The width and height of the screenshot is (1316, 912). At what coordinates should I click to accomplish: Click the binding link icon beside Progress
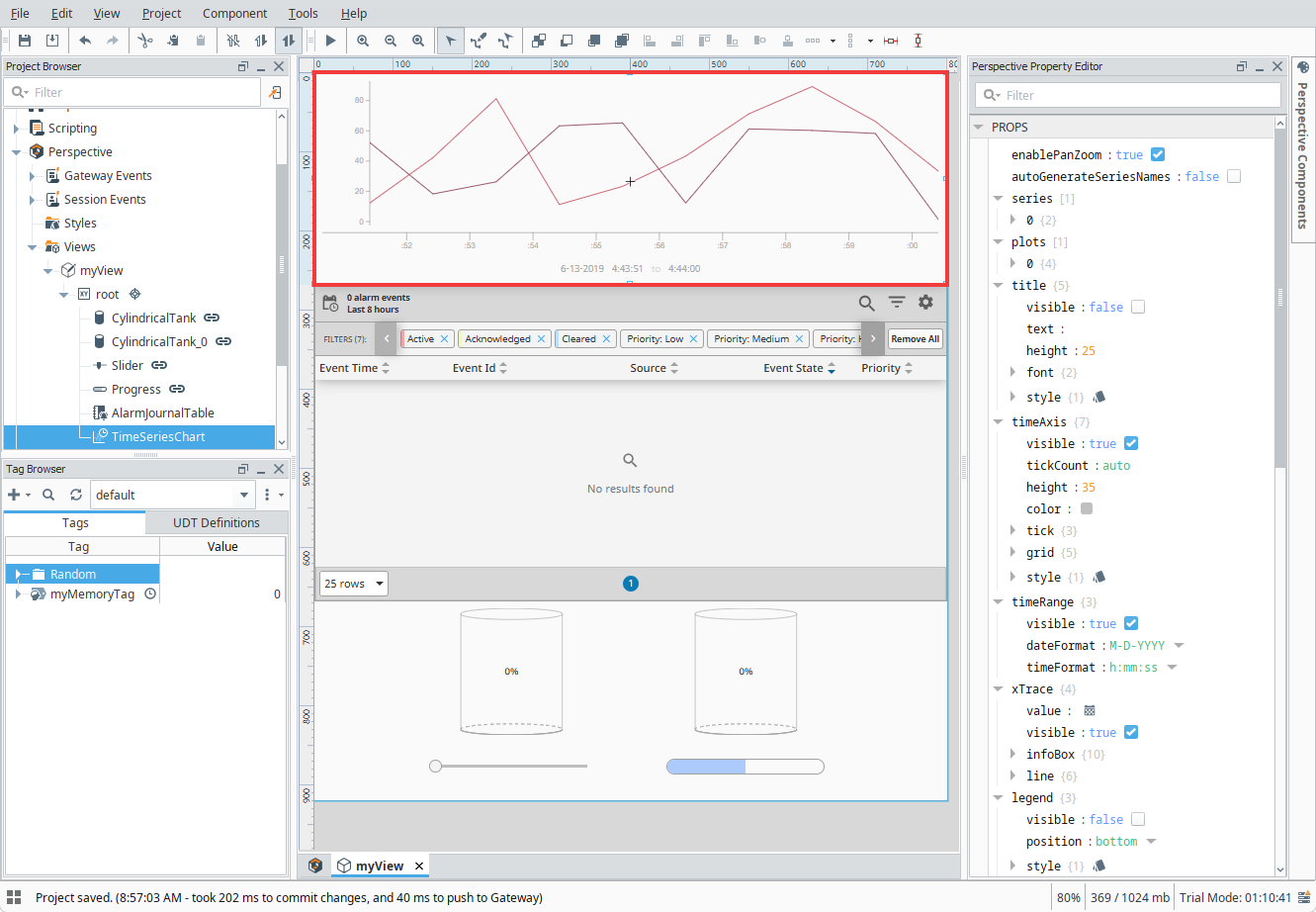tap(177, 389)
